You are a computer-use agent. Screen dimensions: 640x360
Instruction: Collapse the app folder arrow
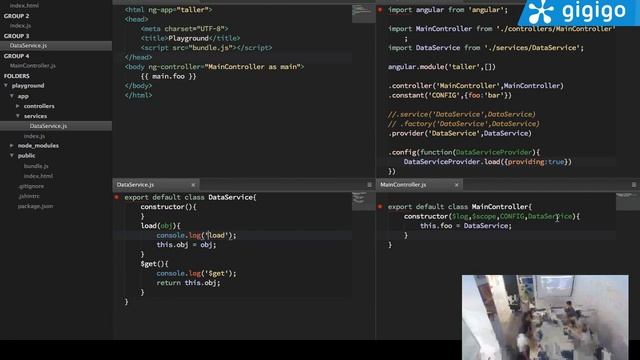(x=12, y=96)
